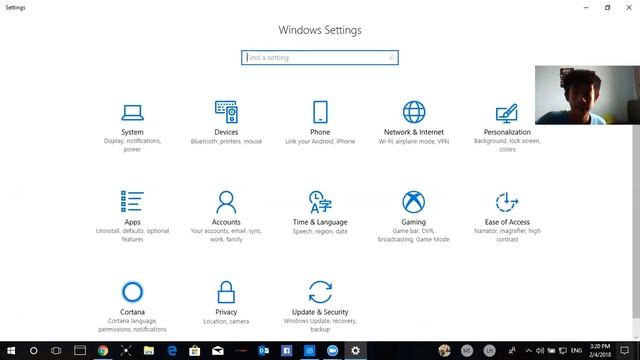Click 'Windows Update, recovery, backup' description
The image size is (640, 360).
pos(320,325)
